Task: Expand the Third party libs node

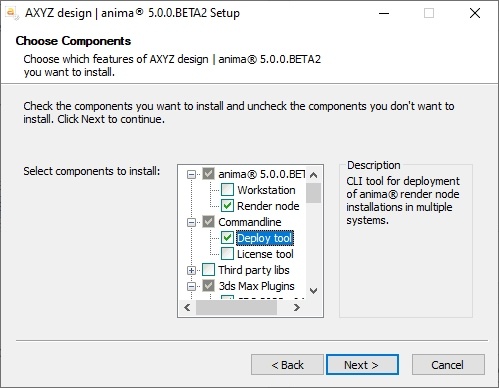Action: click(x=191, y=270)
